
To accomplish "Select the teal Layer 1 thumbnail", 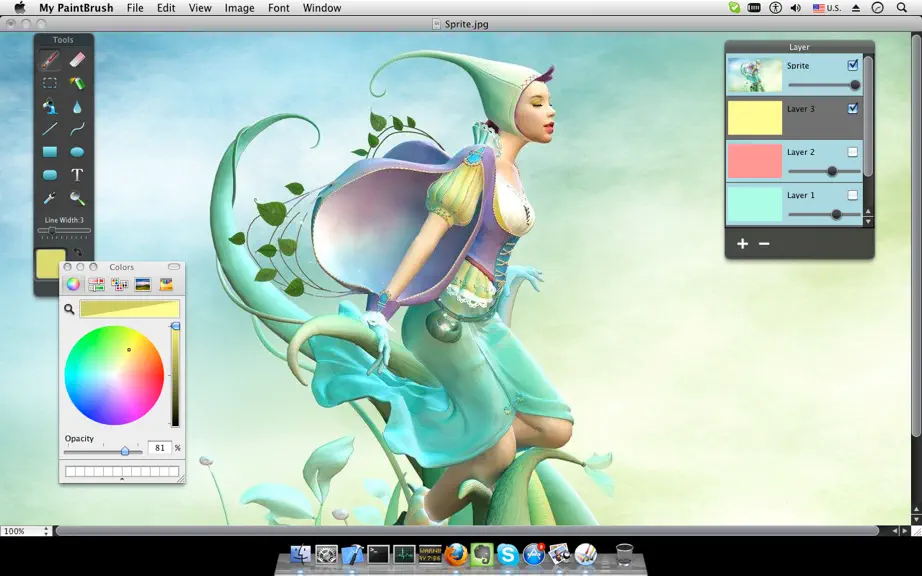I will tap(755, 204).
